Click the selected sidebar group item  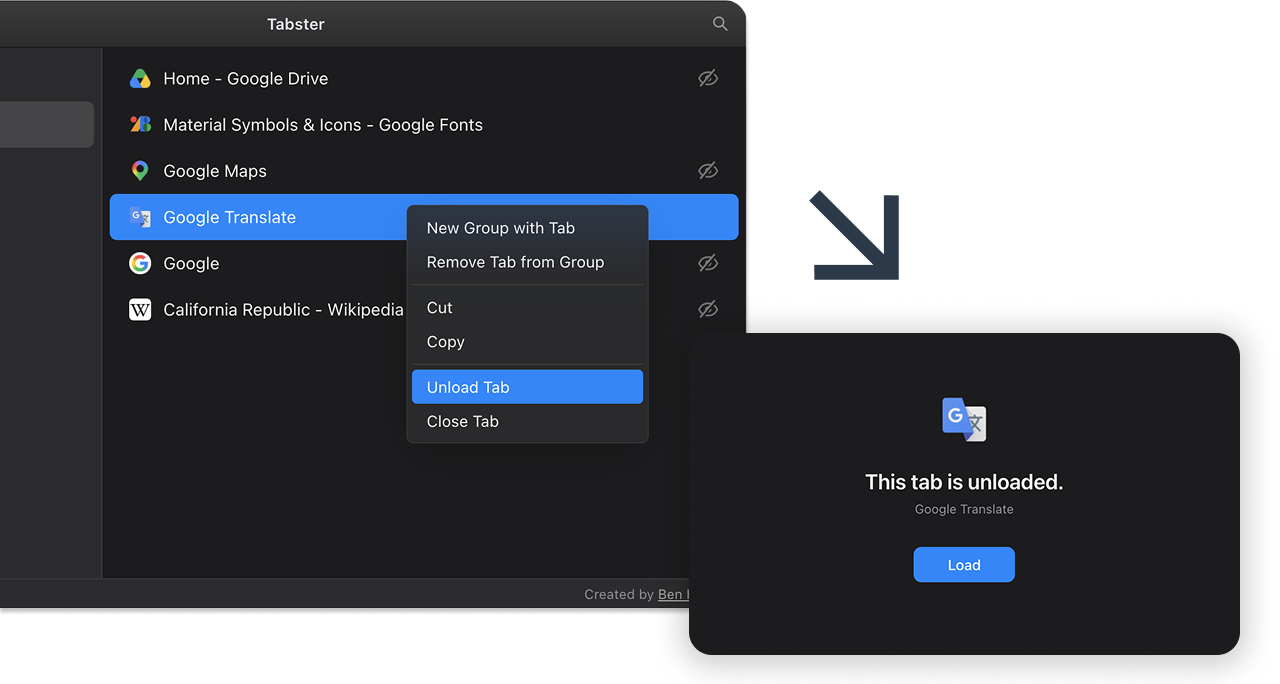(47, 125)
